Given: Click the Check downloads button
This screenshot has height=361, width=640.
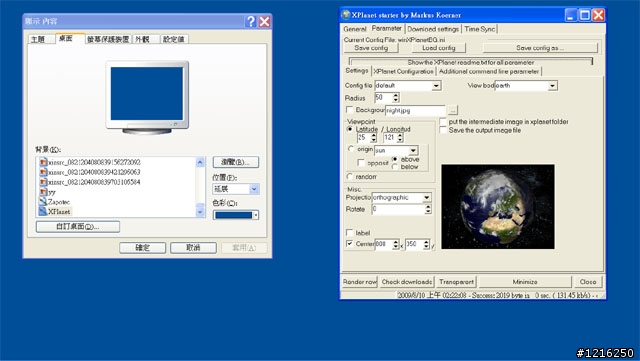Looking at the screenshot, I should pyautogui.click(x=407, y=282).
